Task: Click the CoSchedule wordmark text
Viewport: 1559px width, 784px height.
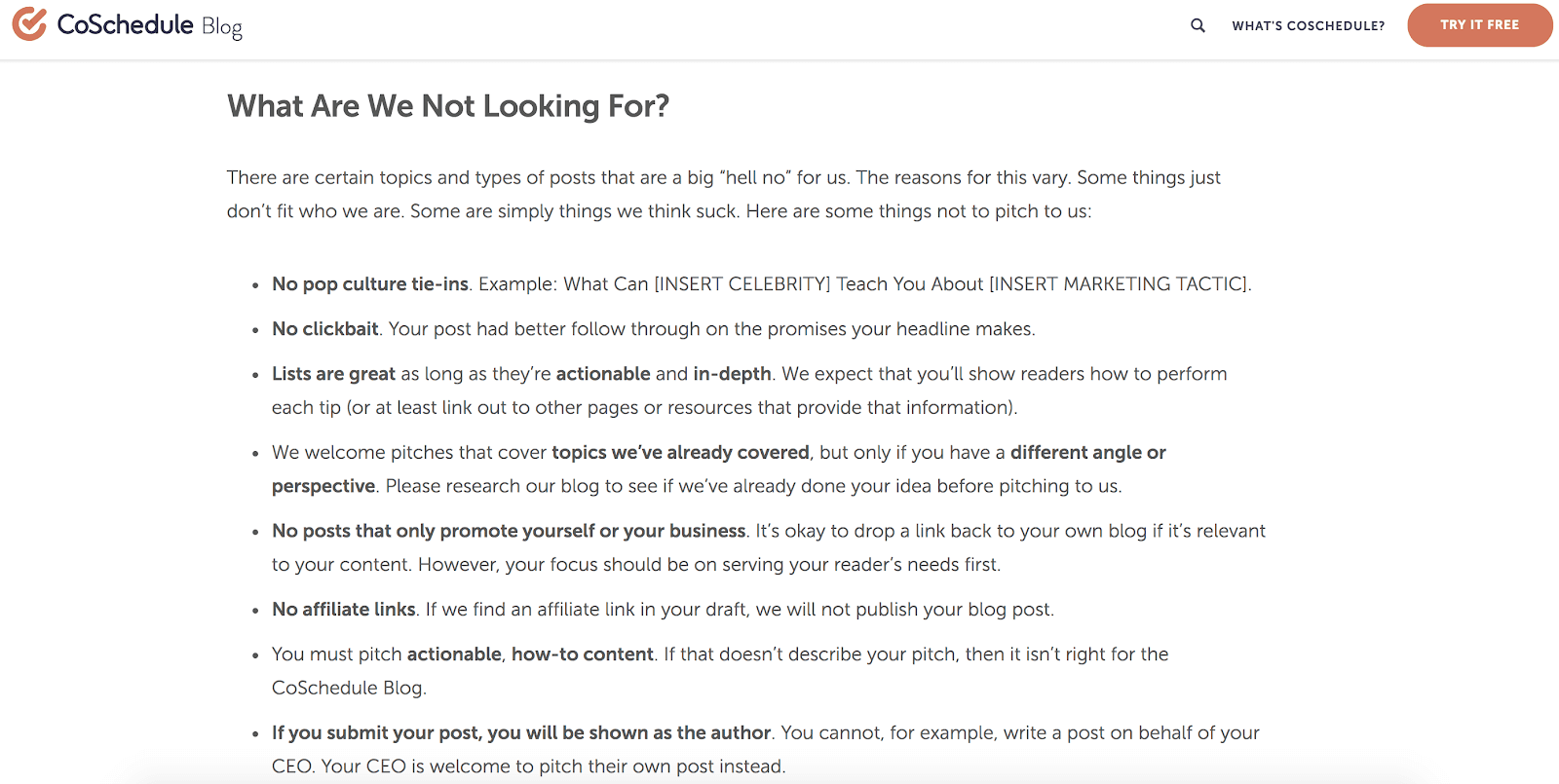Action: coord(125,25)
